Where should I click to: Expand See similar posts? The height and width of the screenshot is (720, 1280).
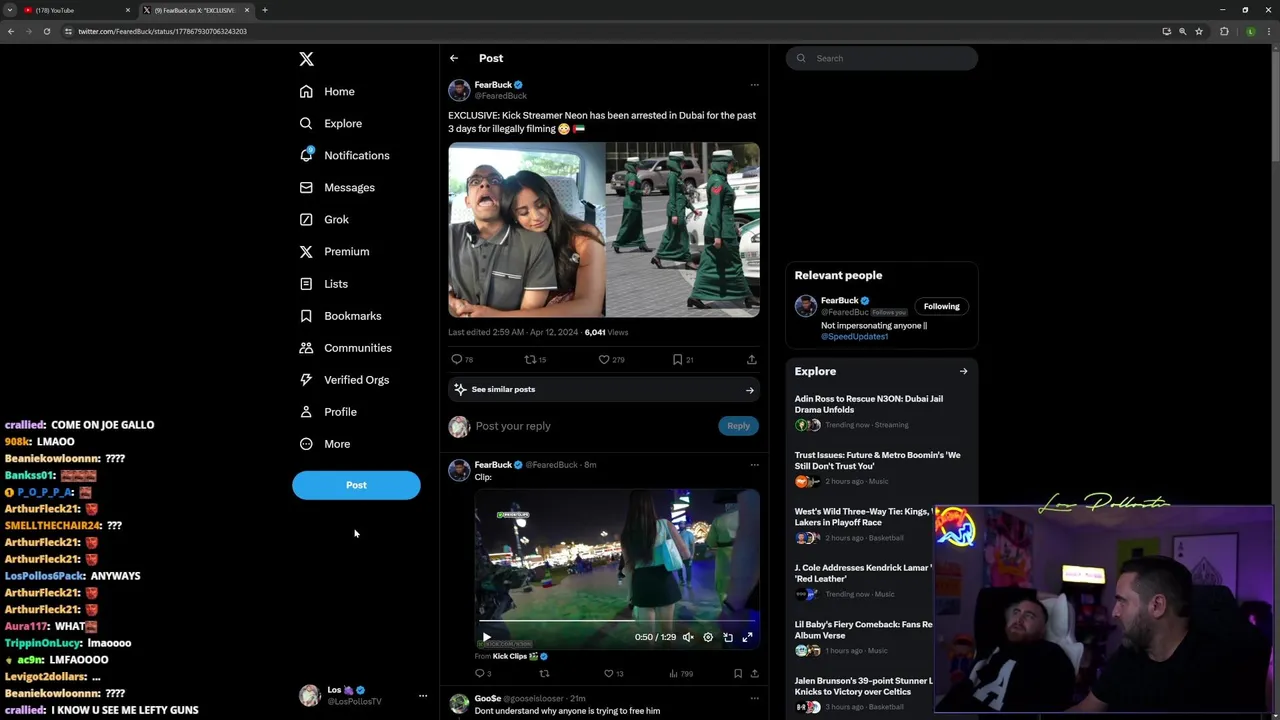(x=604, y=390)
